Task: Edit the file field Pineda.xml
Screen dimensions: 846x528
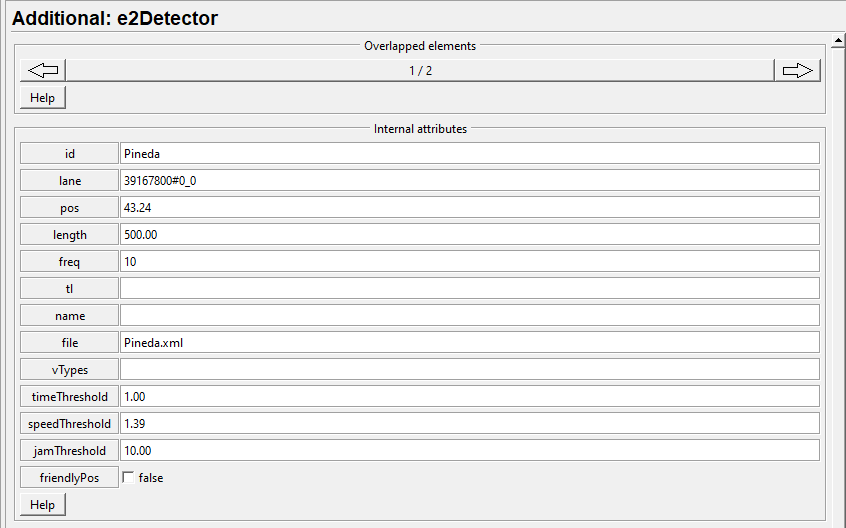Action: [469, 343]
